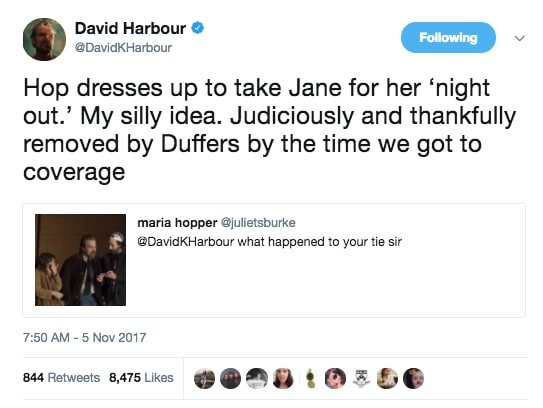
Task: Open the crest-shaped liker avatar
Action: tap(361, 378)
